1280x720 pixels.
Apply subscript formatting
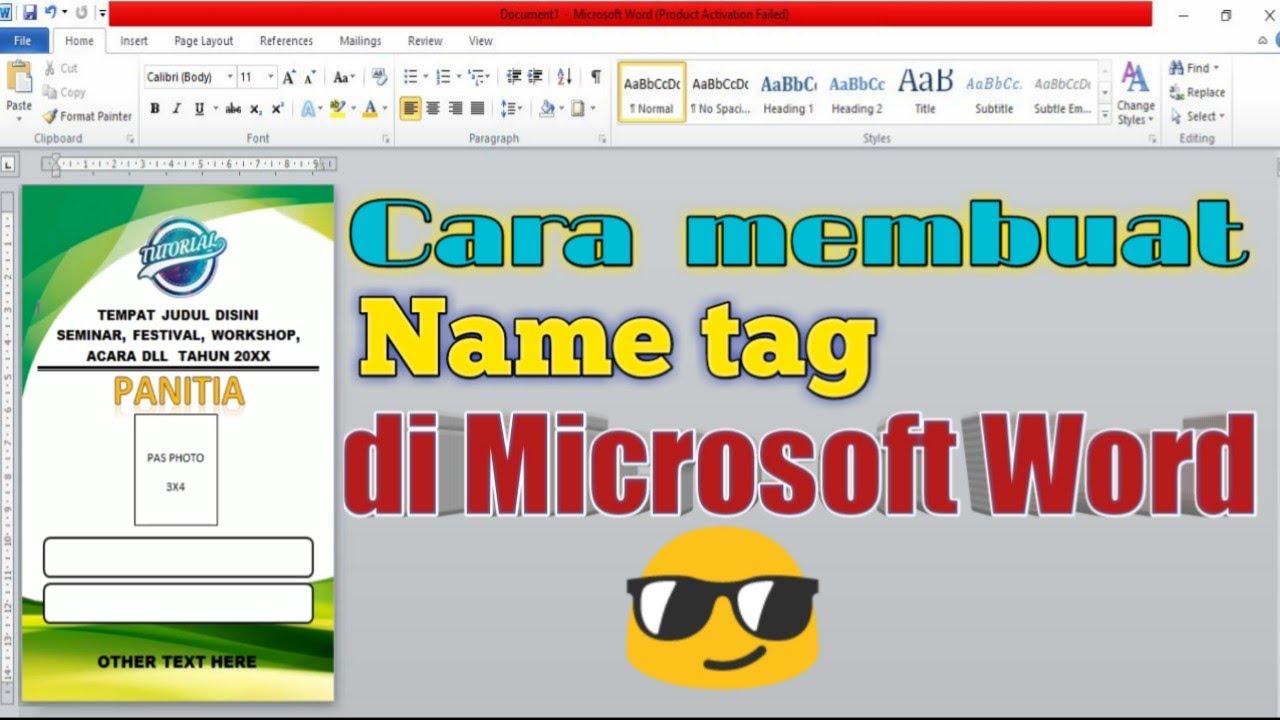click(x=256, y=109)
